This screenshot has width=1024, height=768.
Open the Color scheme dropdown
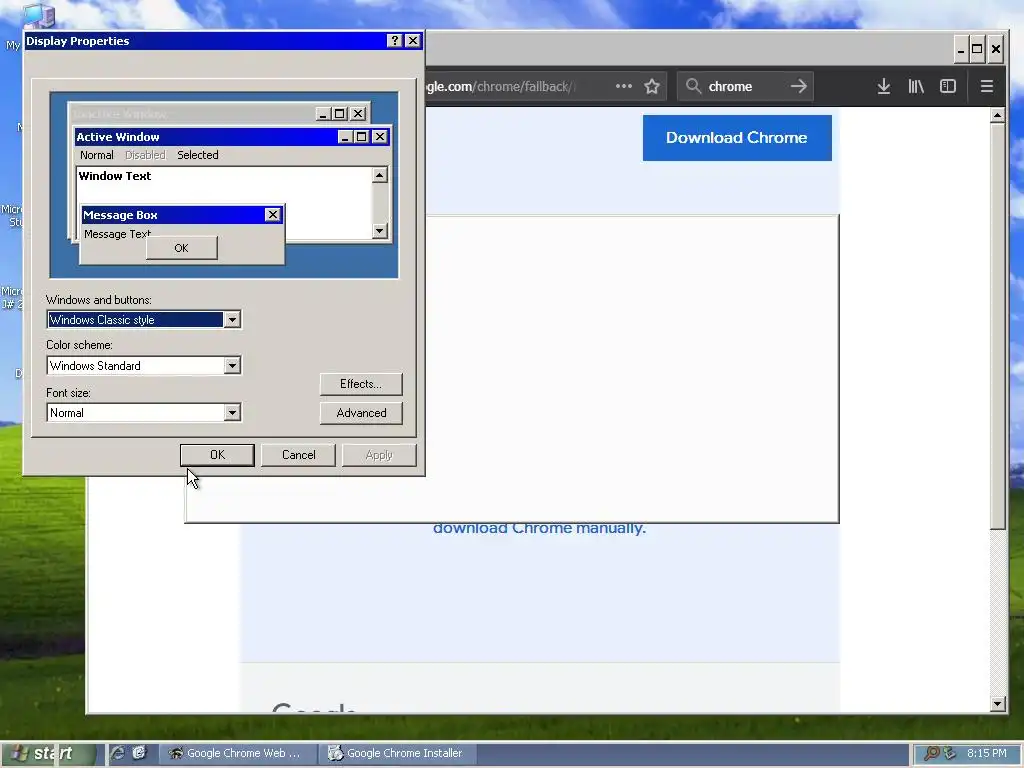(232, 366)
